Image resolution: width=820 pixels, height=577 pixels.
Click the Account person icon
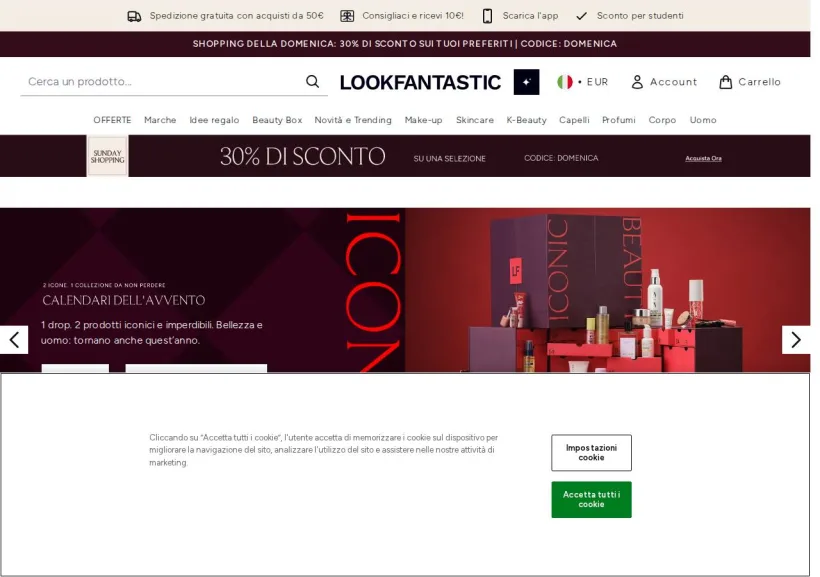click(637, 82)
